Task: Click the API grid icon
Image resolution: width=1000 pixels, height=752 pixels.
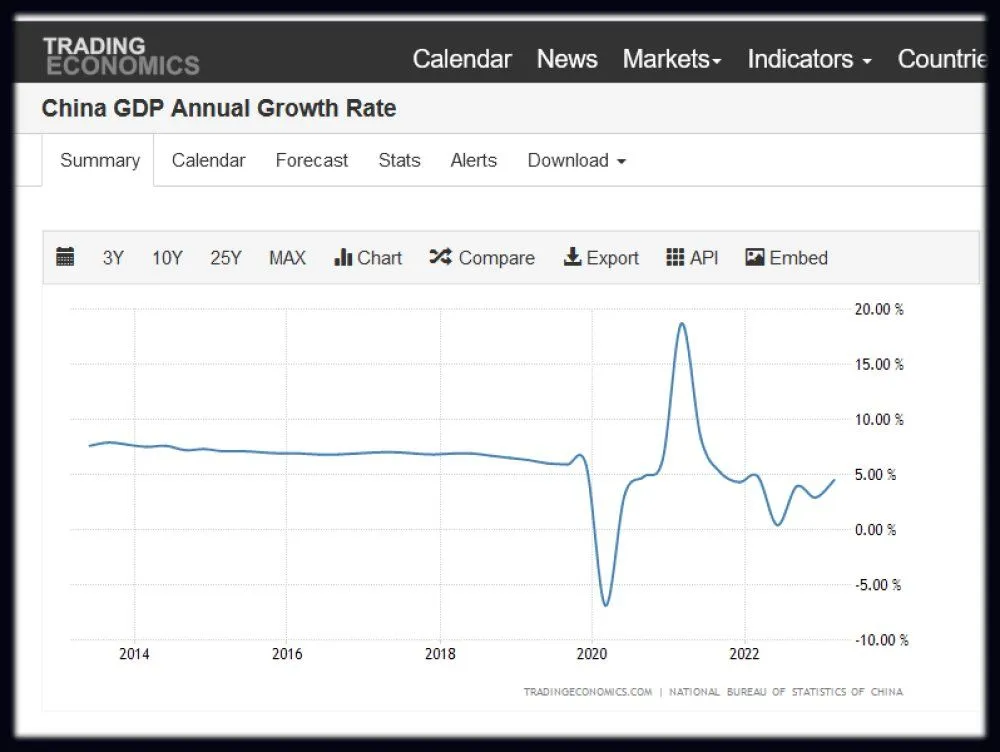Action: pos(675,258)
